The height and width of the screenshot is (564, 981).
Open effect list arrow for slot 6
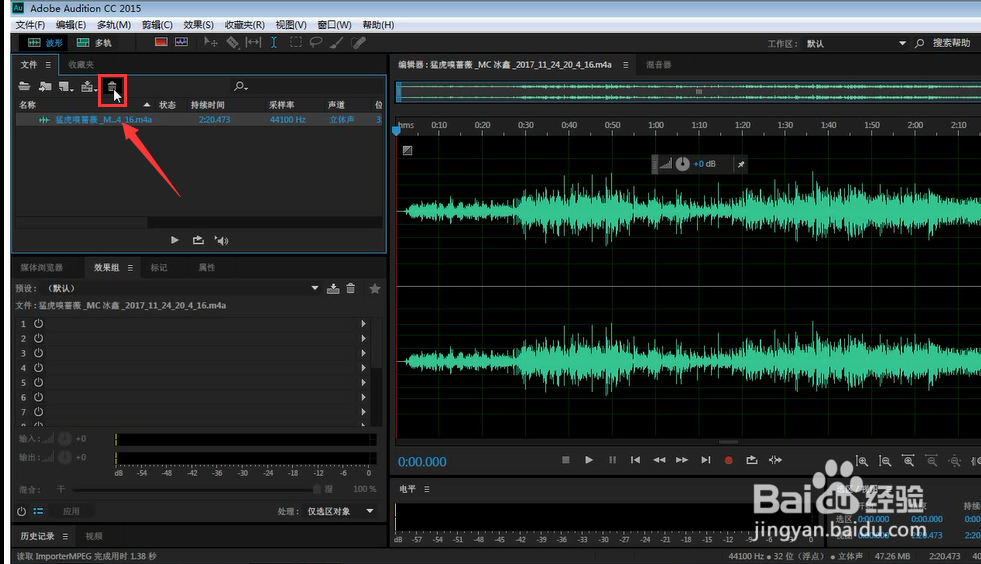(363, 397)
